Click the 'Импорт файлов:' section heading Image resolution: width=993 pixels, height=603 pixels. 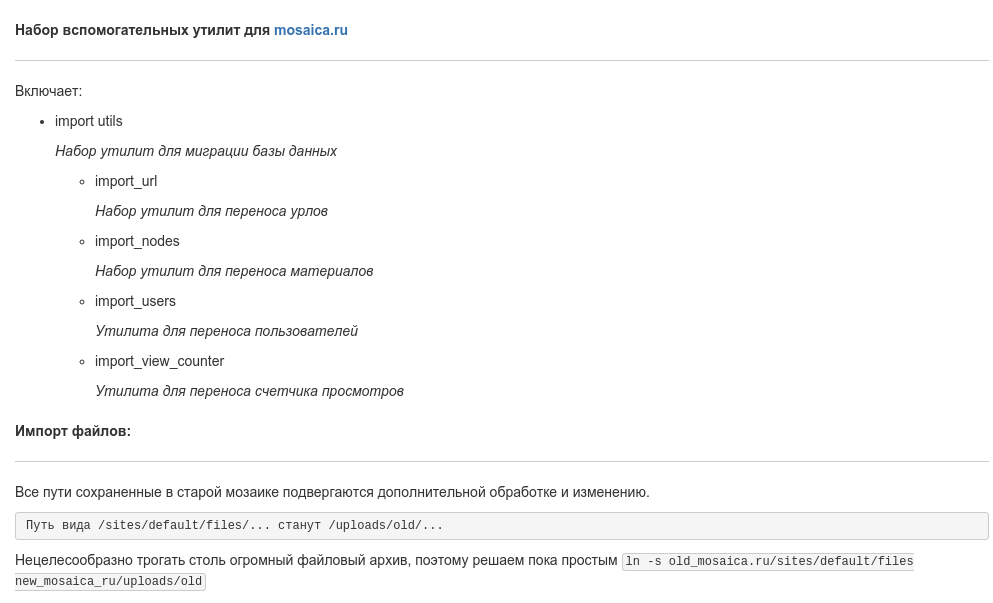(x=73, y=431)
